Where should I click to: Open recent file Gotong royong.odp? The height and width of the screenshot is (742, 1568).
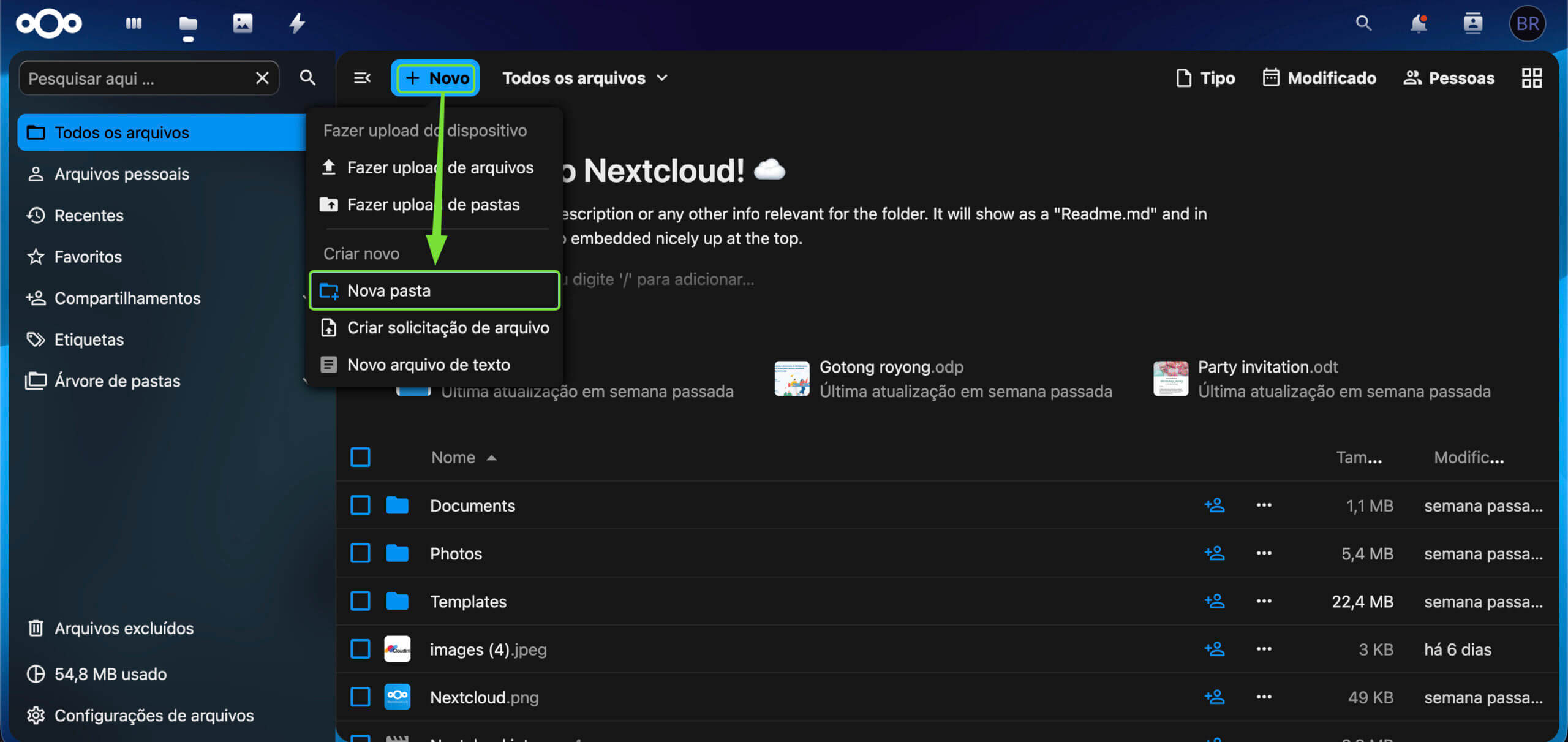pos(943,379)
